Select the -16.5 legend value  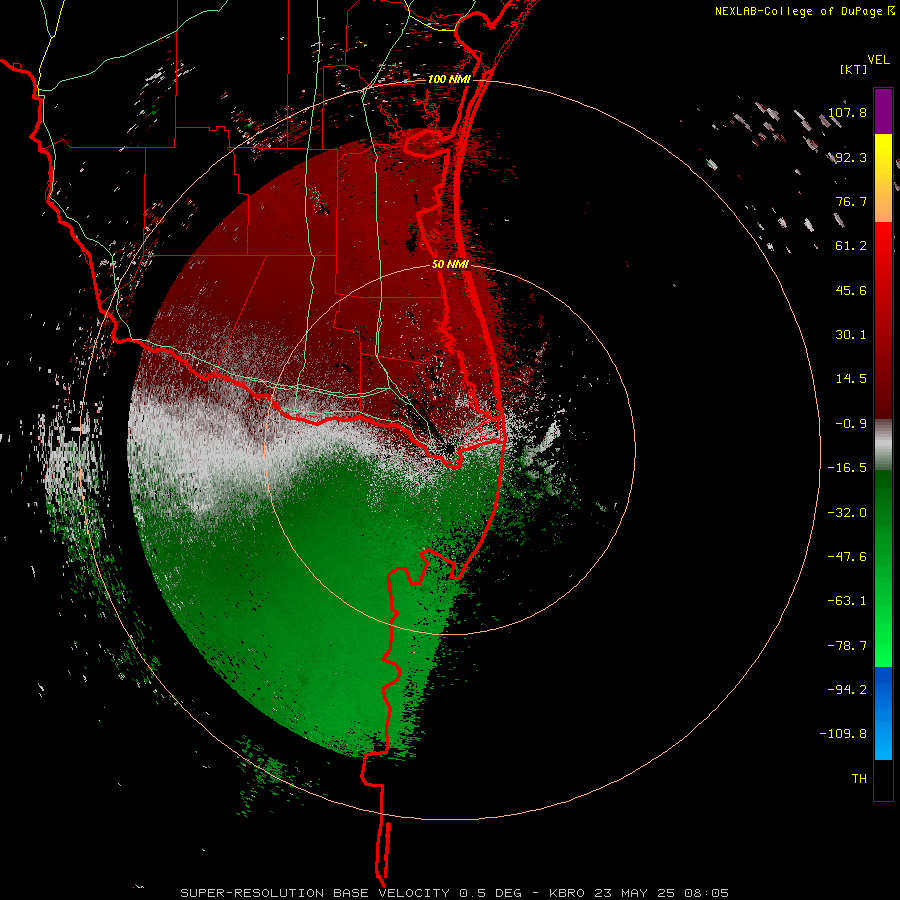click(847, 468)
